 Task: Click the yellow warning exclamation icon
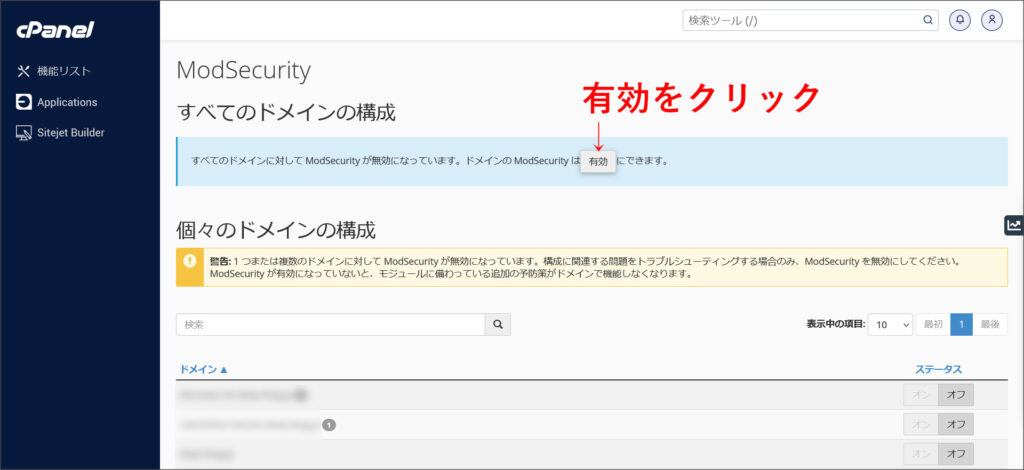(x=189, y=261)
